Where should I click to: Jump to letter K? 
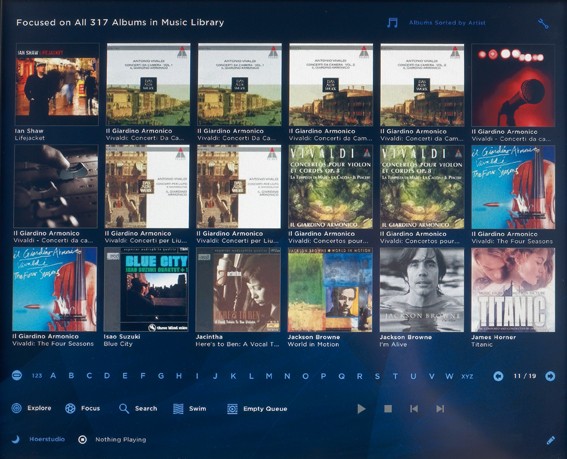pyautogui.click(x=233, y=376)
